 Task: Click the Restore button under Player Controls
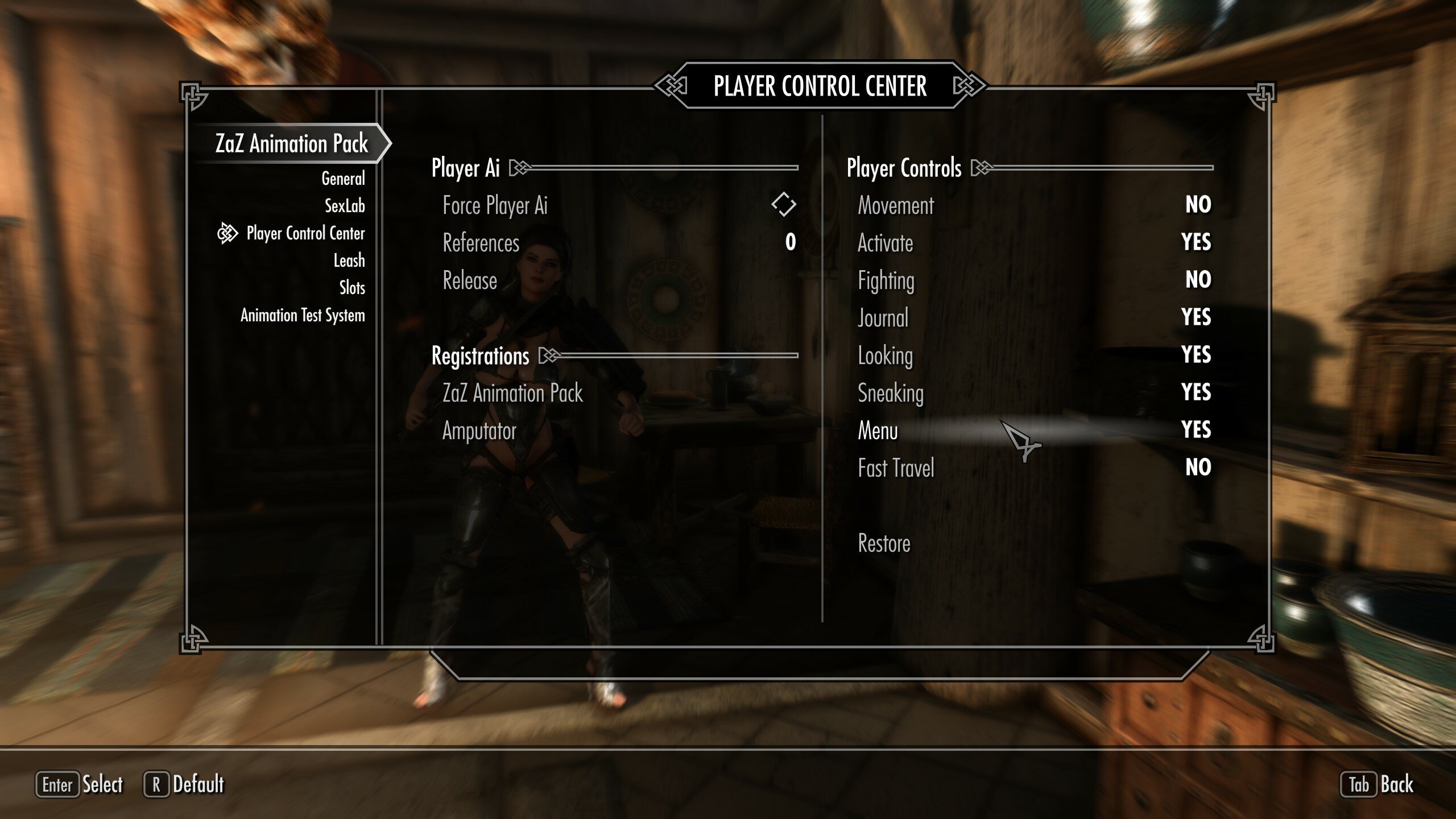[883, 542]
